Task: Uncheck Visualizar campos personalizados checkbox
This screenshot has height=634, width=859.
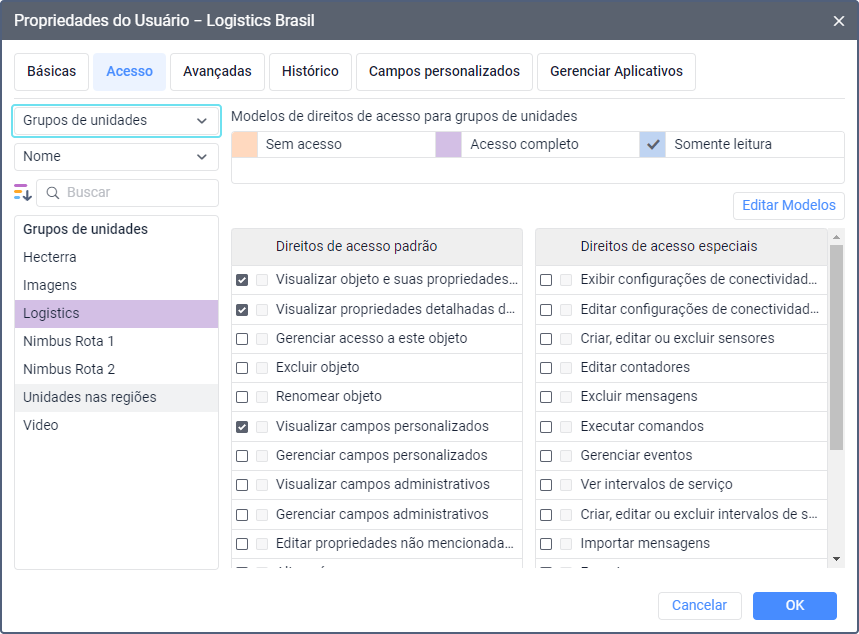Action: click(x=242, y=427)
